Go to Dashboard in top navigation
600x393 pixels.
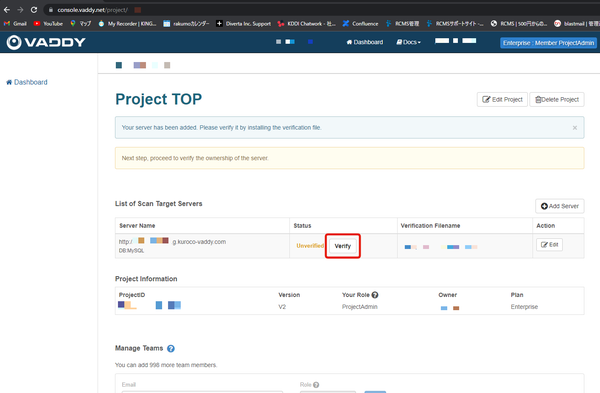365,42
